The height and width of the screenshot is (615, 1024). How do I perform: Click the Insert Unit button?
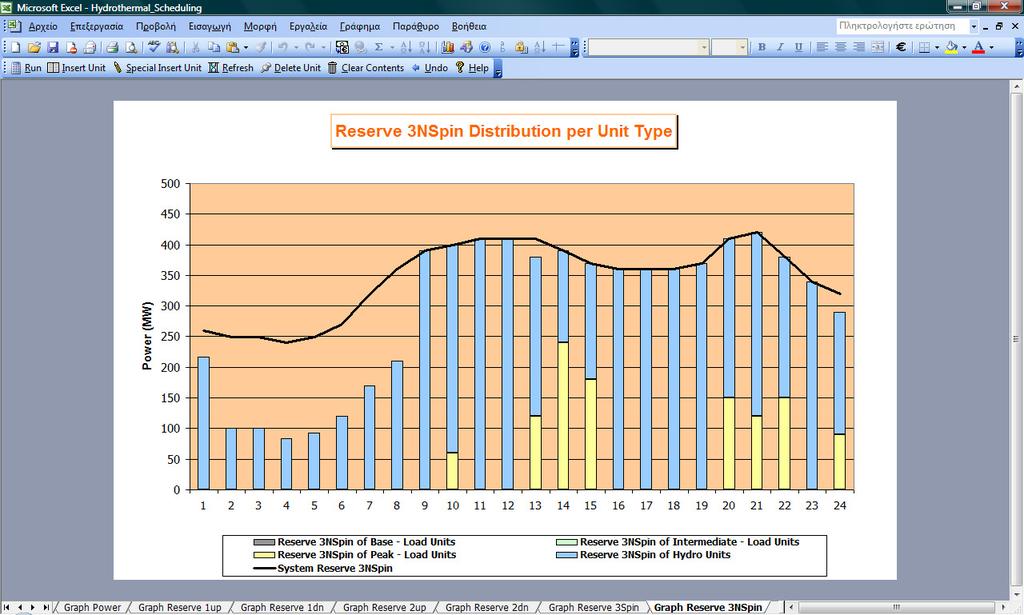click(x=76, y=68)
